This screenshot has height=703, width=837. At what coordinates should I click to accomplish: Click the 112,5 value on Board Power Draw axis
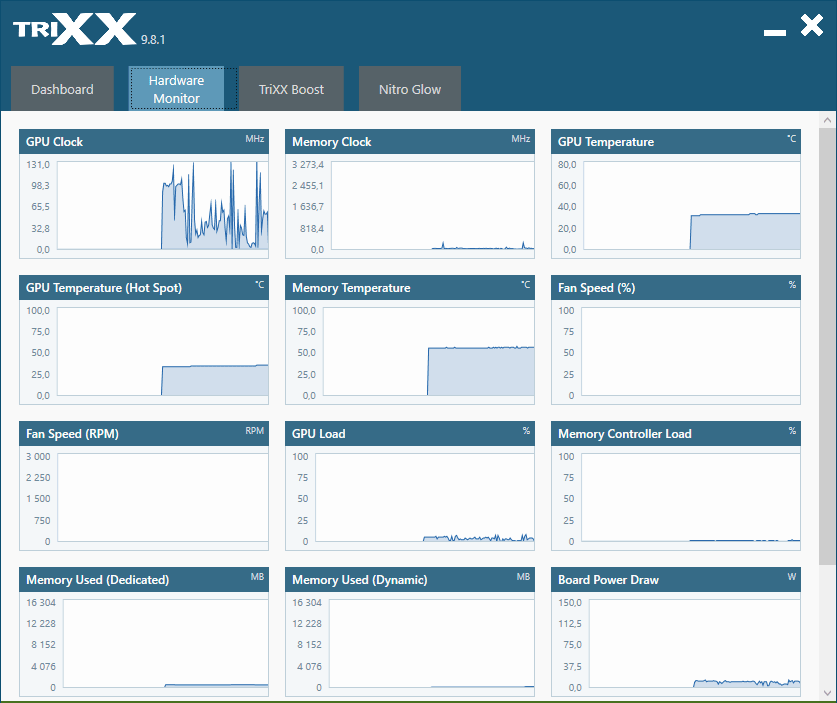(570, 624)
